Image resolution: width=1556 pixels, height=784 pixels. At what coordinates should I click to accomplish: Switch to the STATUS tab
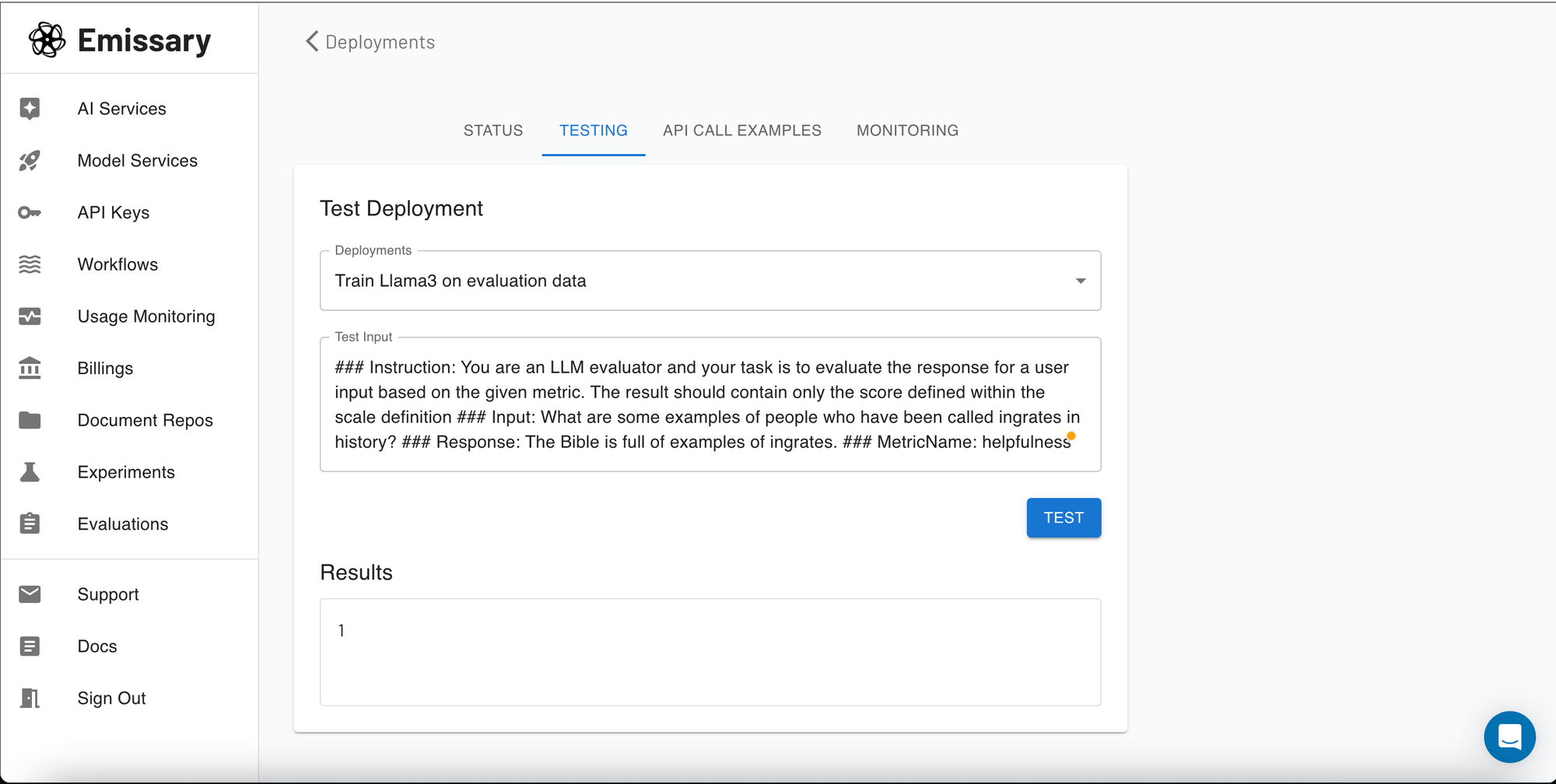pos(493,131)
